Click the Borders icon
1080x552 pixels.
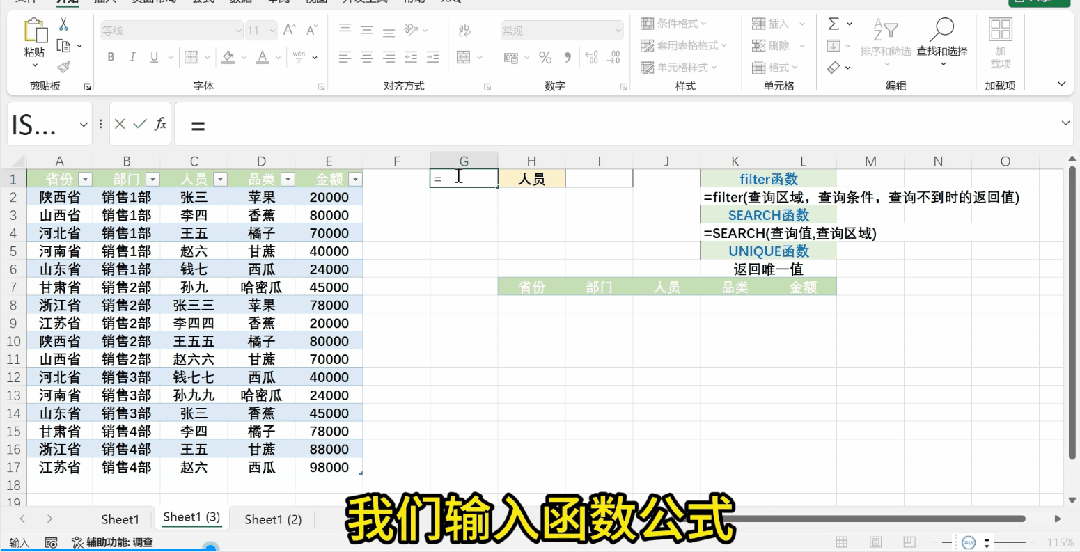point(192,57)
